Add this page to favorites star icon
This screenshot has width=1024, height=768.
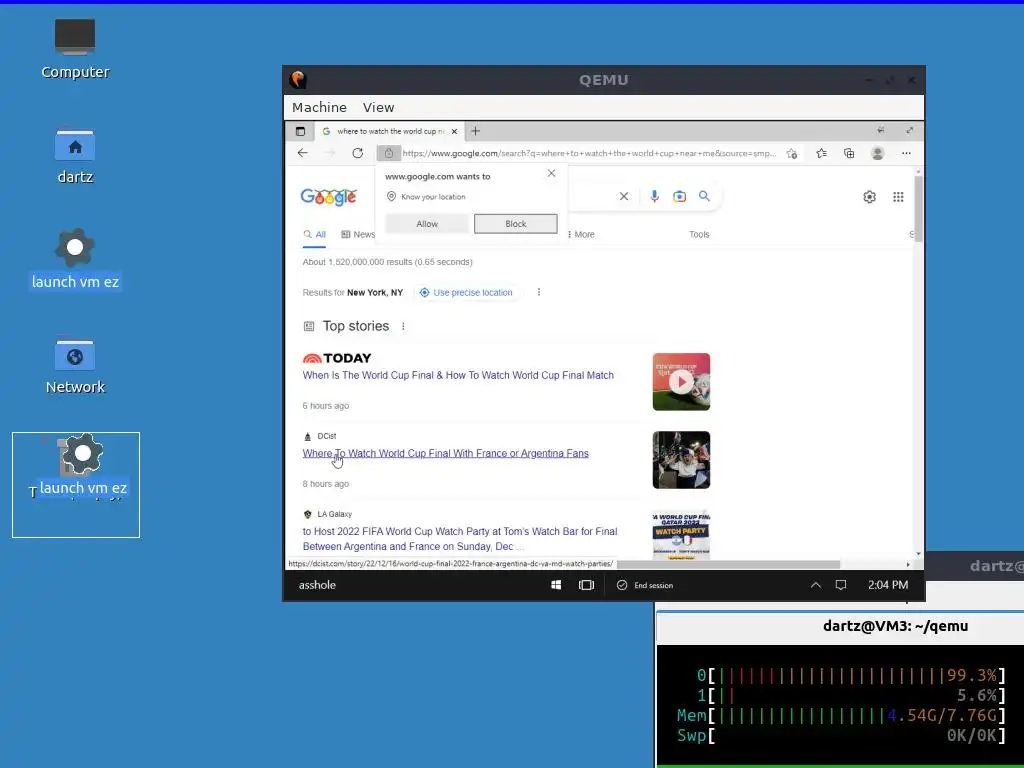[792, 153]
